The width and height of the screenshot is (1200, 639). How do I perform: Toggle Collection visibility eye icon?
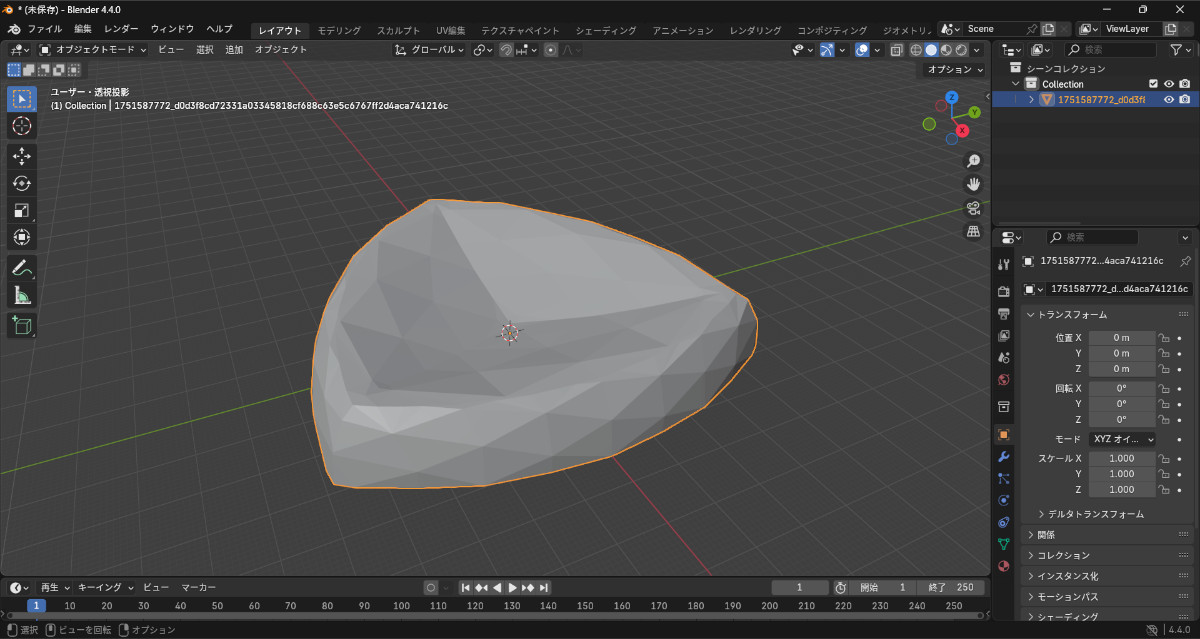click(x=1168, y=84)
